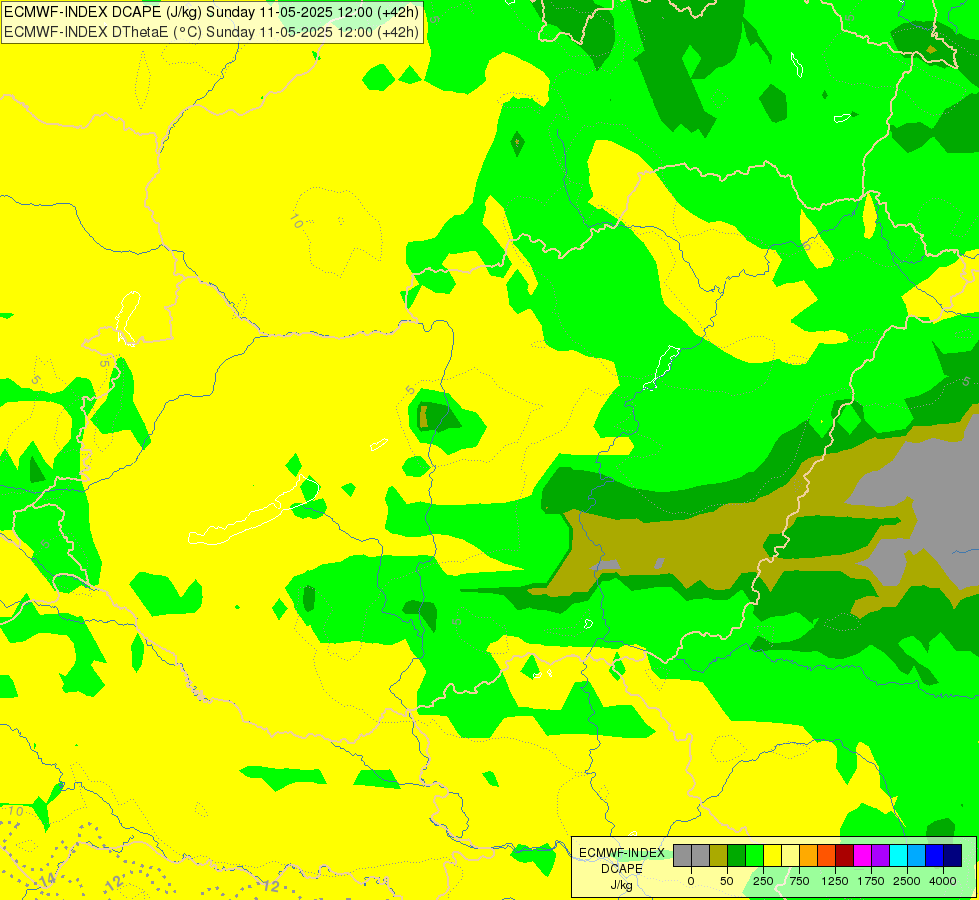Click the DCAPE label in the legend
The height and width of the screenshot is (900, 979).
pyautogui.click(x=622, y=869)
